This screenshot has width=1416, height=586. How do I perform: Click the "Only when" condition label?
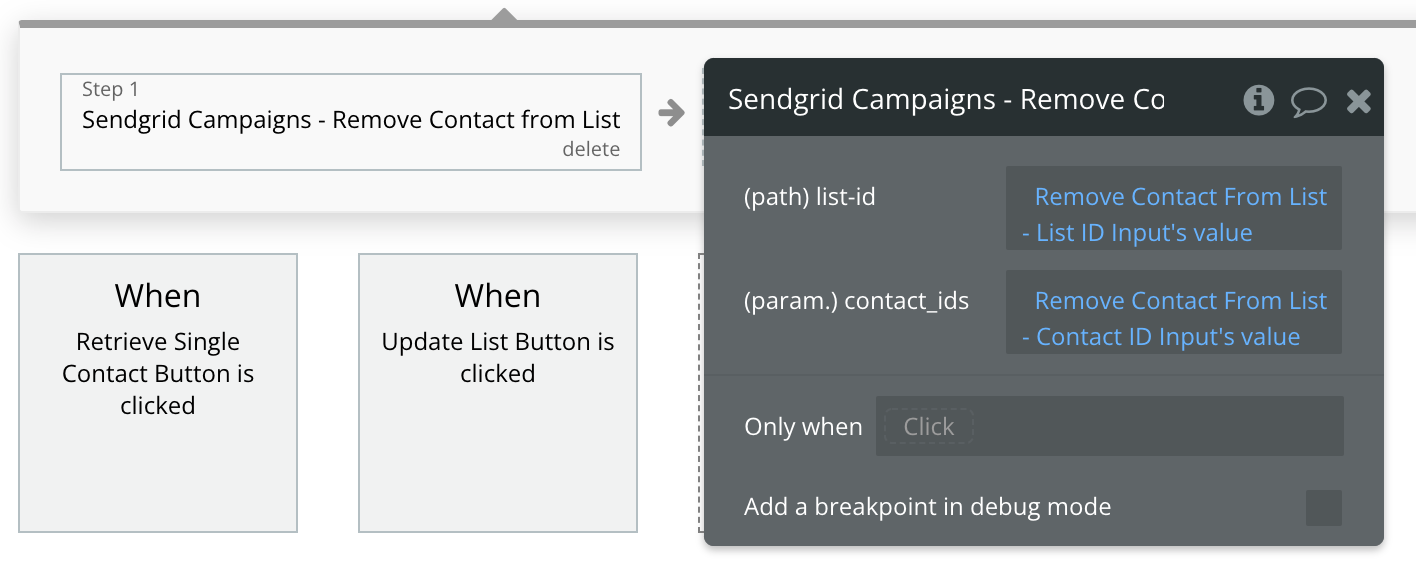click(803, 426)
